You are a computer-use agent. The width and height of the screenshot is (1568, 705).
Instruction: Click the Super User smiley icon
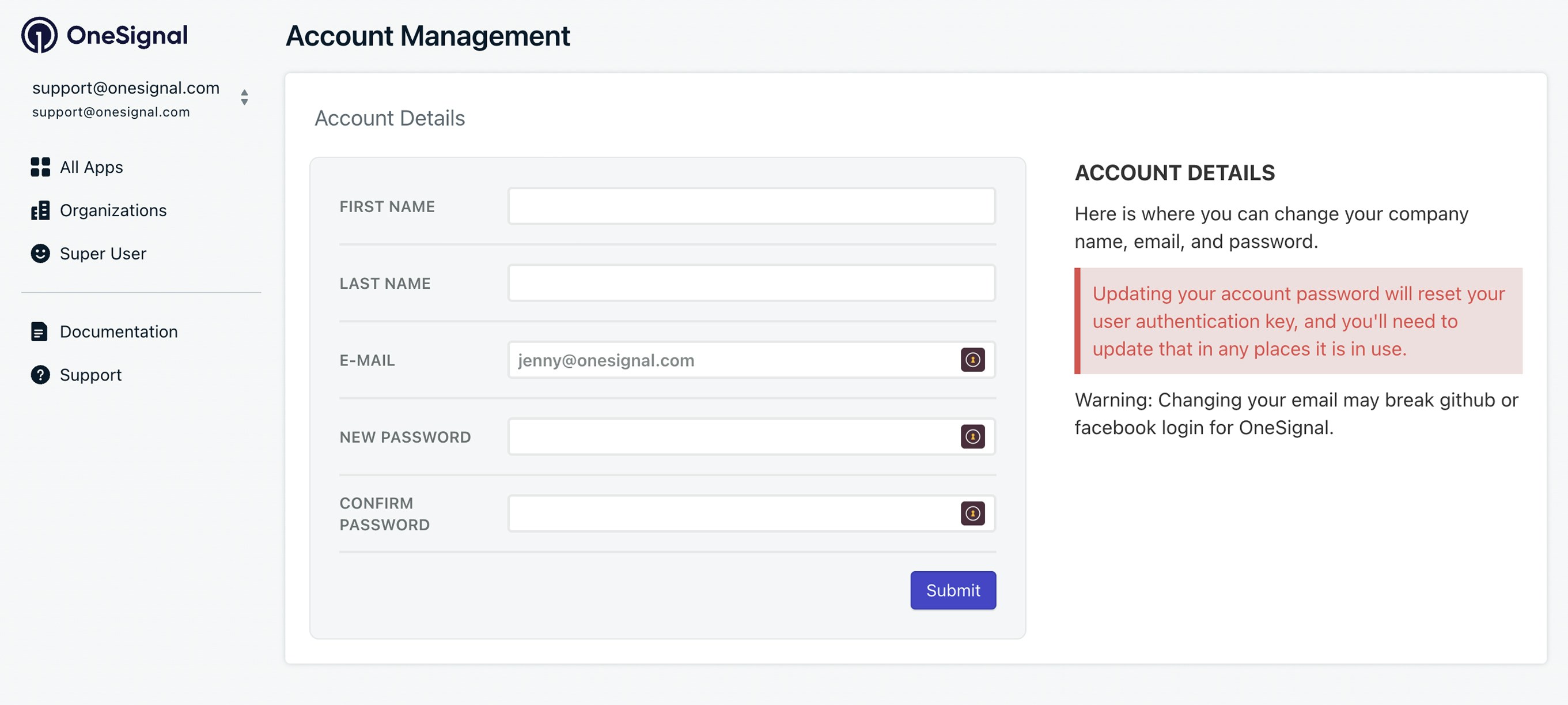pyautogui.click(x=40, y=254)
